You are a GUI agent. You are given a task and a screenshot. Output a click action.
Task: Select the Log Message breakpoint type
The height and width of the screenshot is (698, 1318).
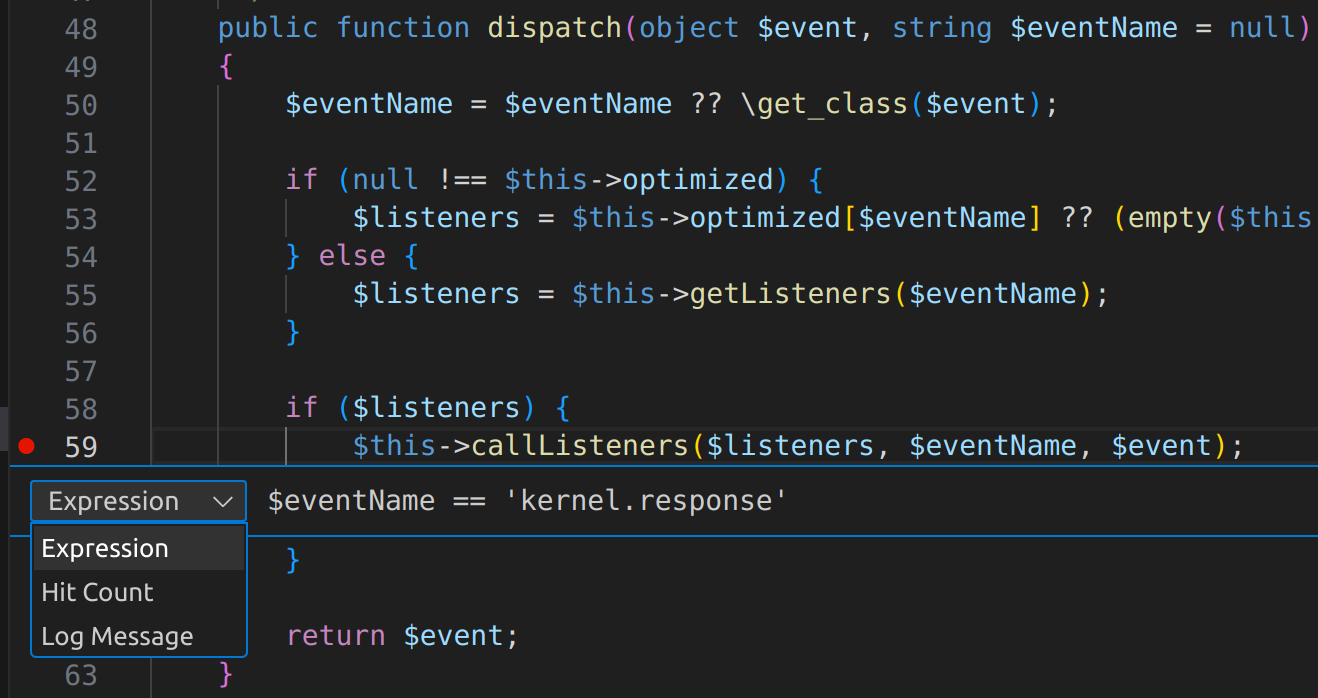117,636
